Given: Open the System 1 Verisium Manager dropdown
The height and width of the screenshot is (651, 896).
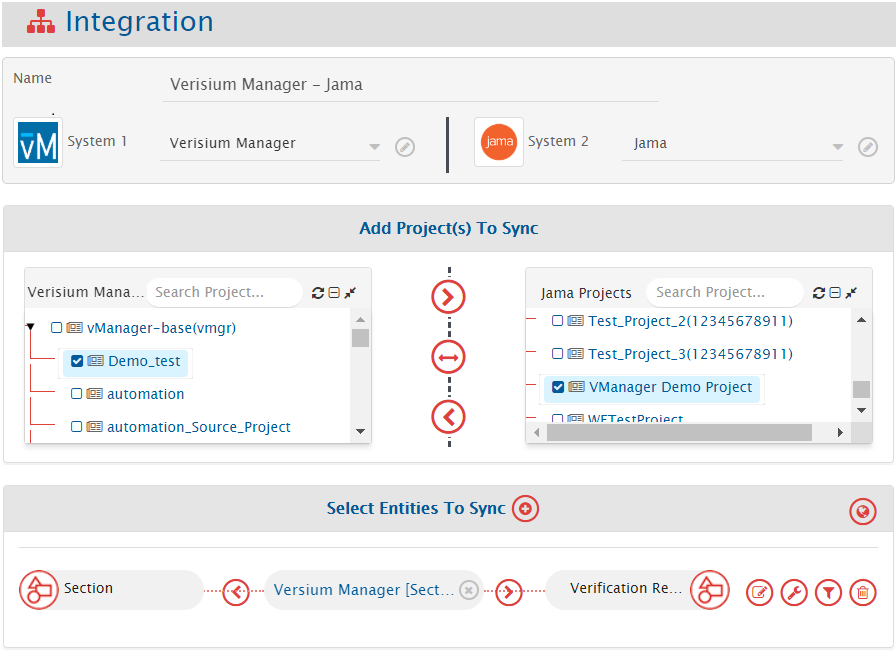Looking at the screenshot, I should pyautogui.click(x=374, y=147).
